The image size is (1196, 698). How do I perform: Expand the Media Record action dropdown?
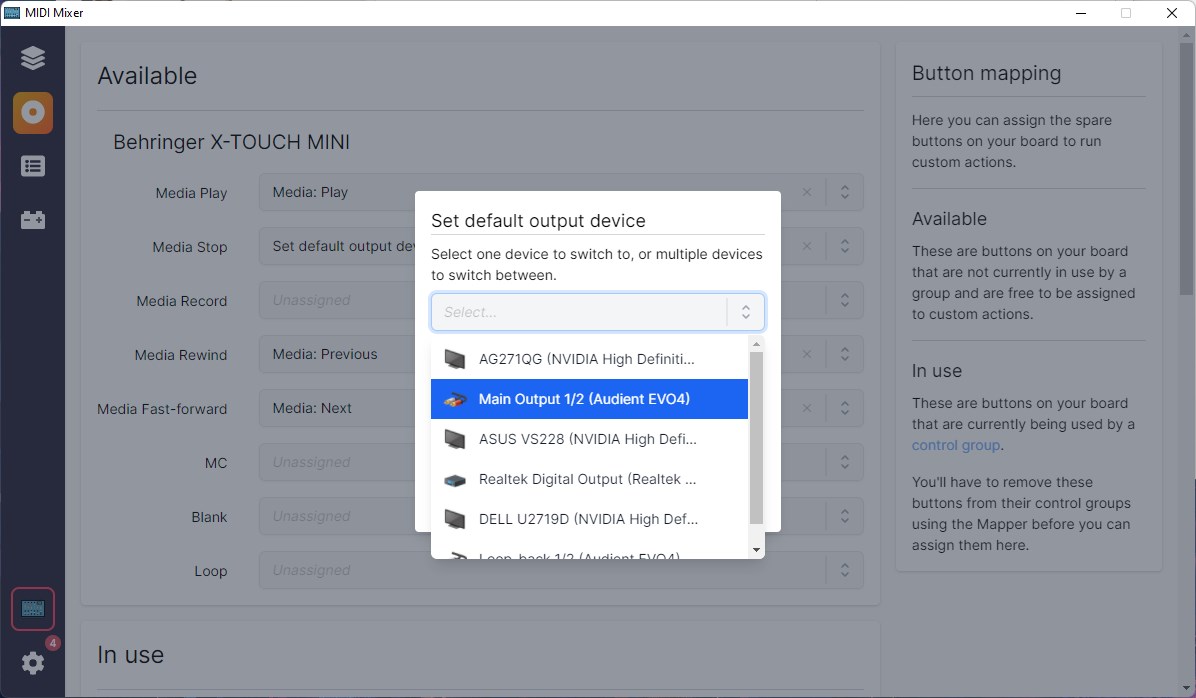[x=845, y=301]
